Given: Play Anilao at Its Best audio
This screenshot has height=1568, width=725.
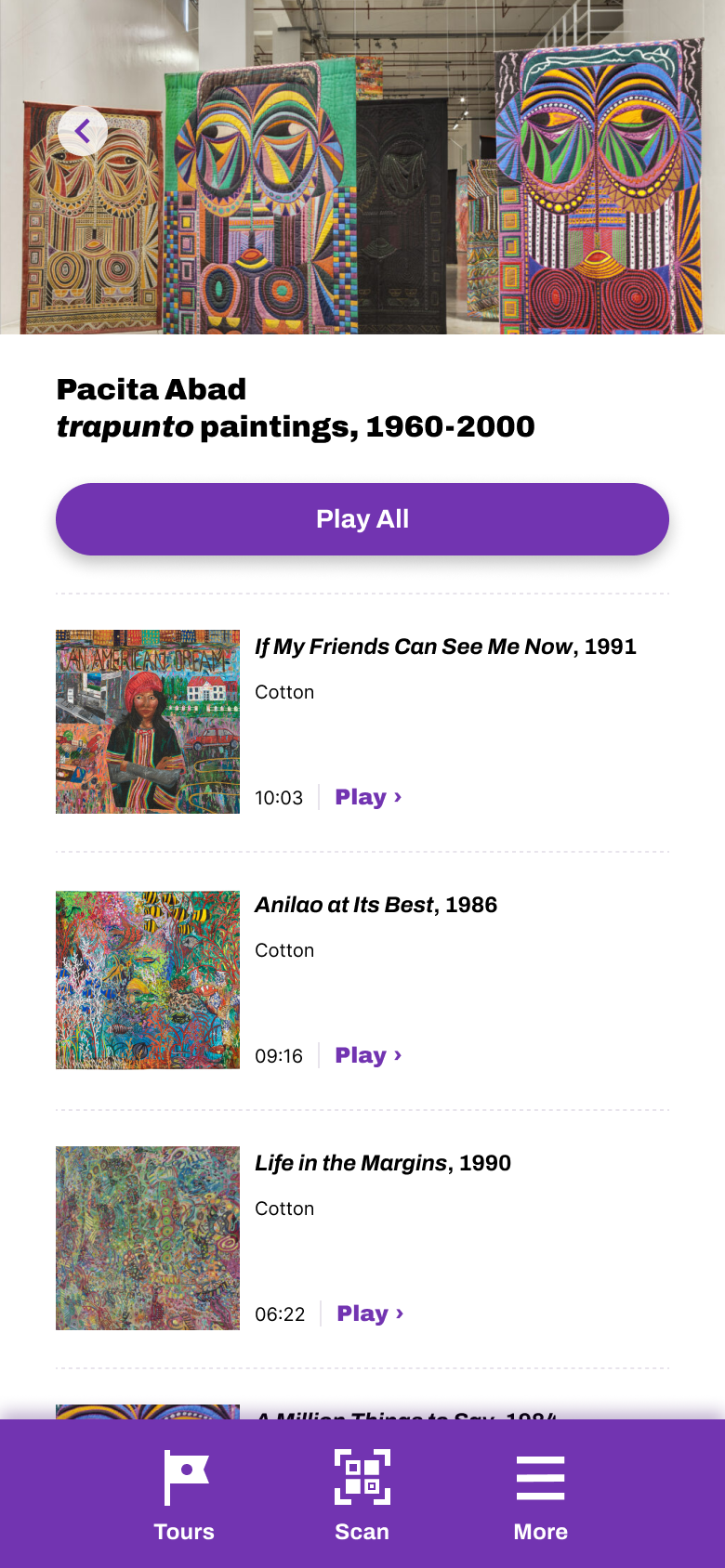Looking at the screenshot, I should click(x=368, y=1055).
